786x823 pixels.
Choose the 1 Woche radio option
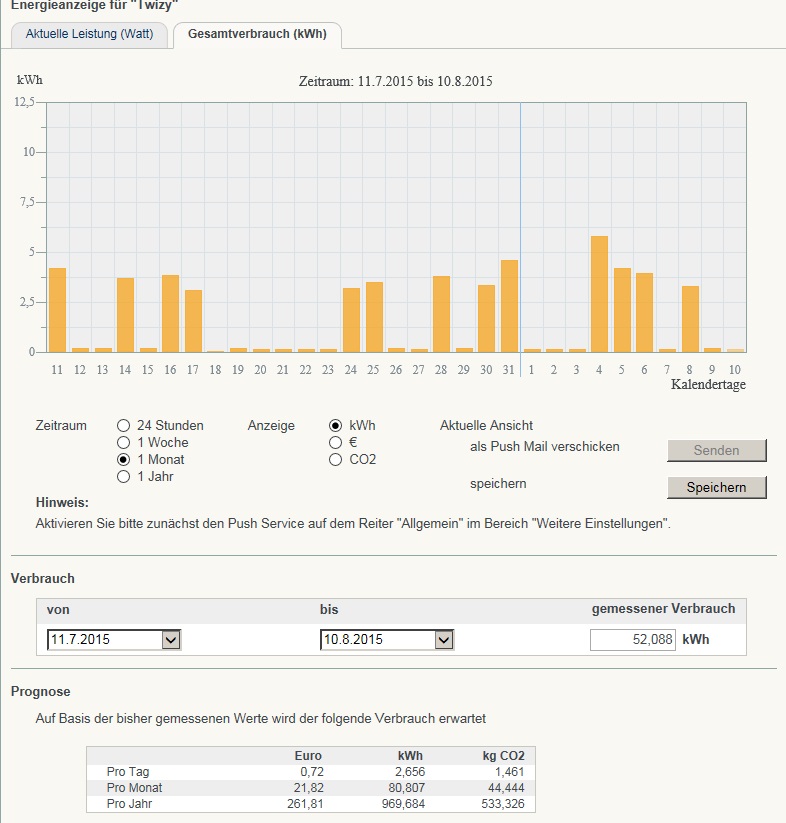click(x=124, y=442)
